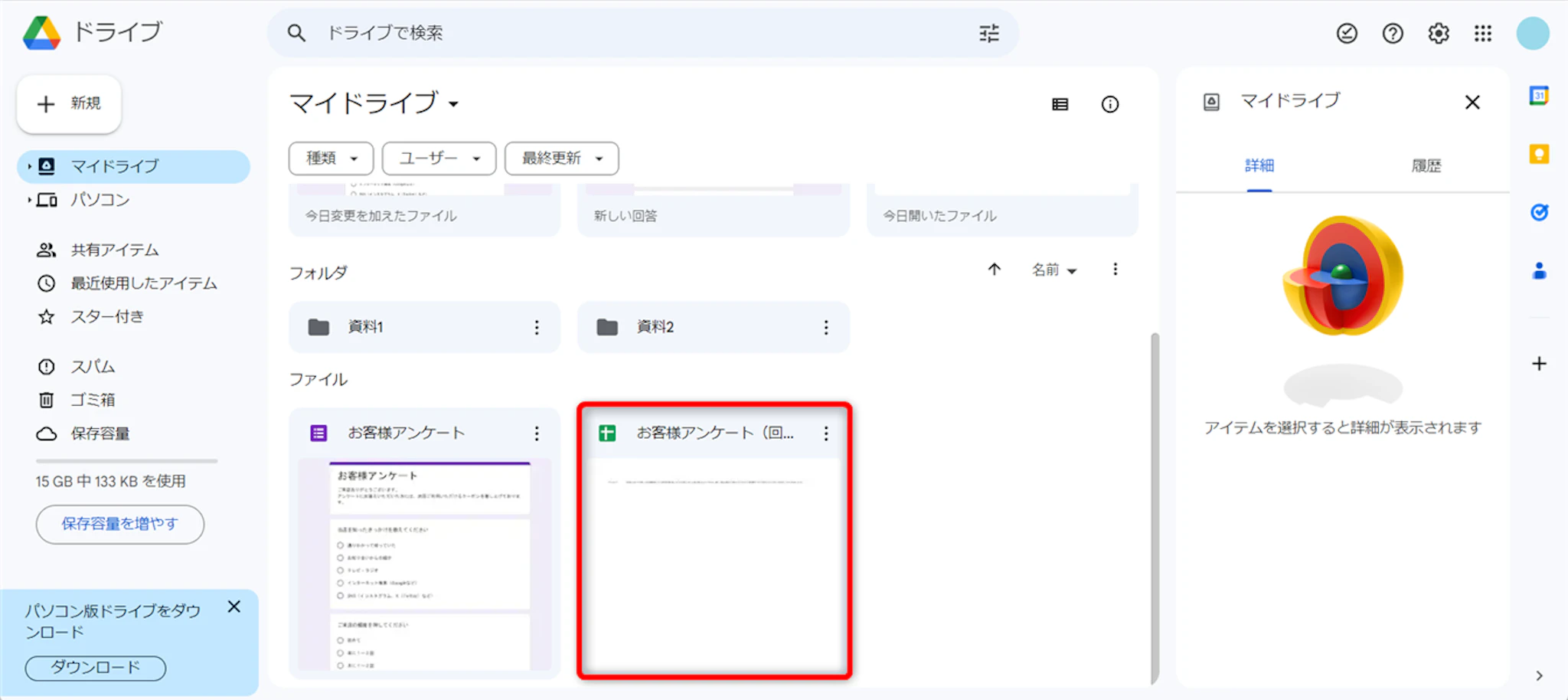Expand the 種類 filter dropdown

tap(331, 159)
